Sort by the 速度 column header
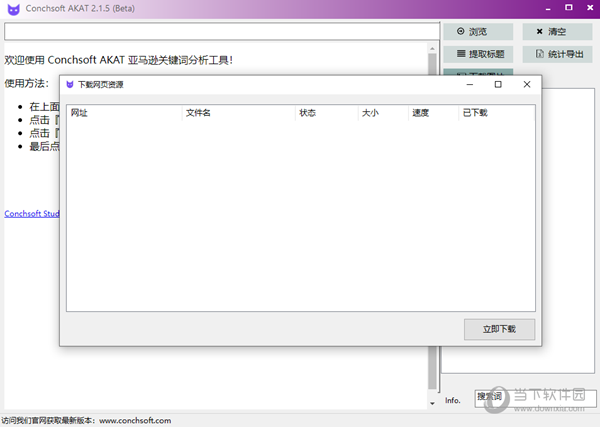 click(x=433, y=113)
